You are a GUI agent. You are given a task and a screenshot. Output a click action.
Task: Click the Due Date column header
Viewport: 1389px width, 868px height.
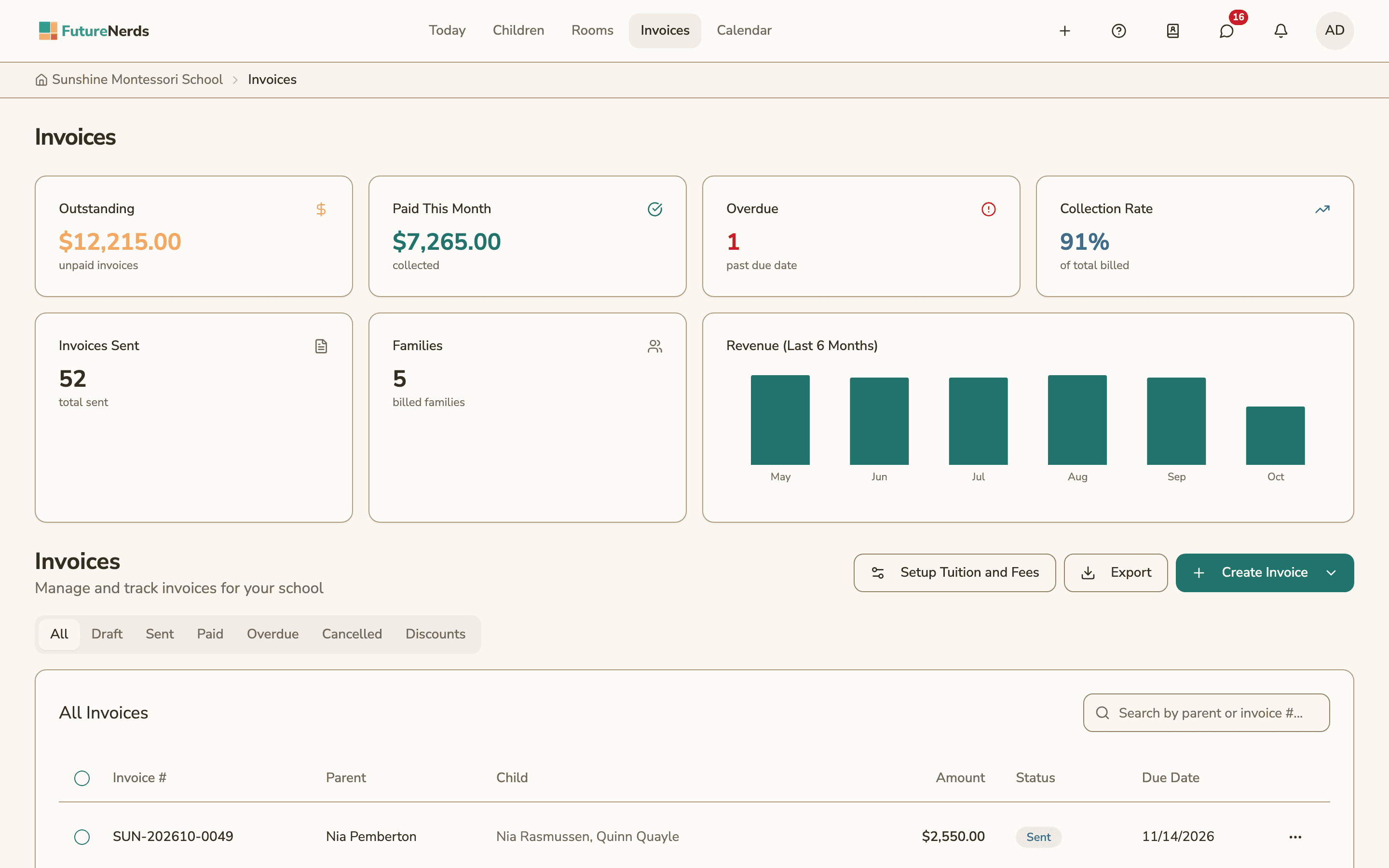(1171, 778)
